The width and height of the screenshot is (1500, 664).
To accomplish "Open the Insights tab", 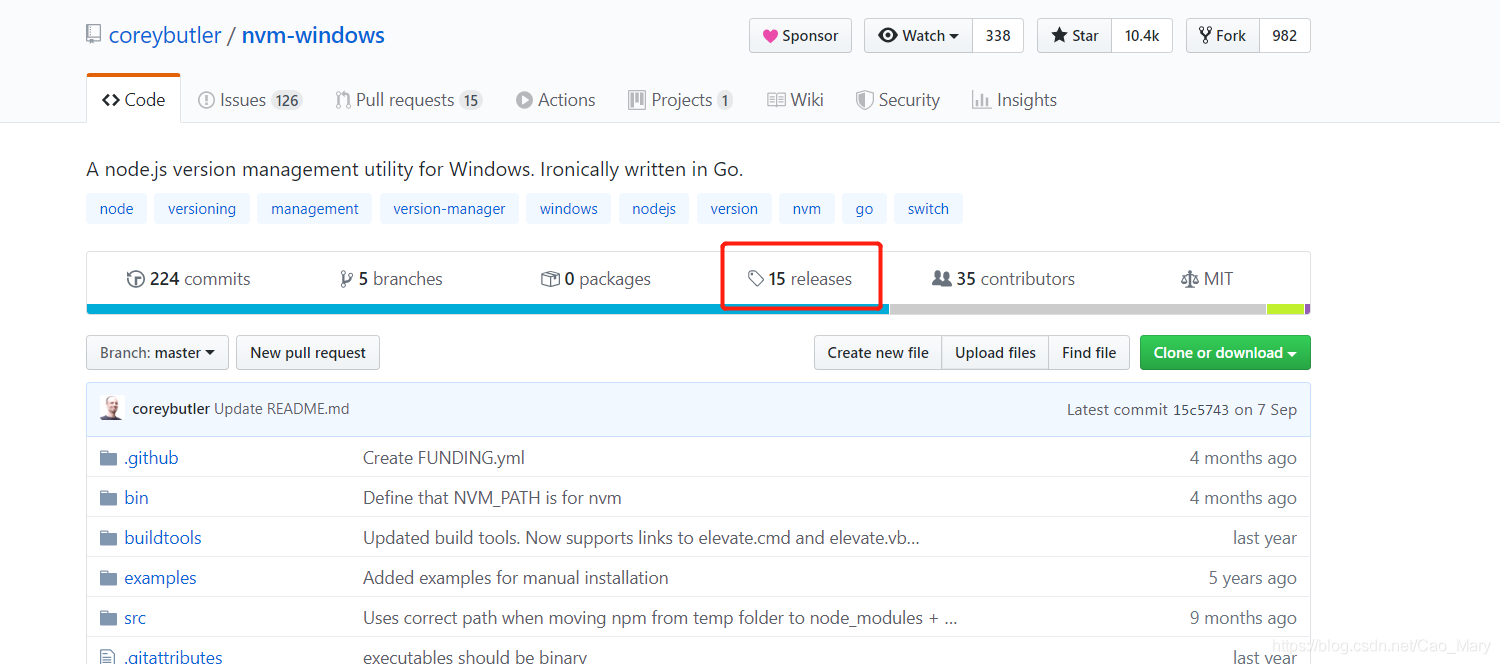I will point(1014,100).
